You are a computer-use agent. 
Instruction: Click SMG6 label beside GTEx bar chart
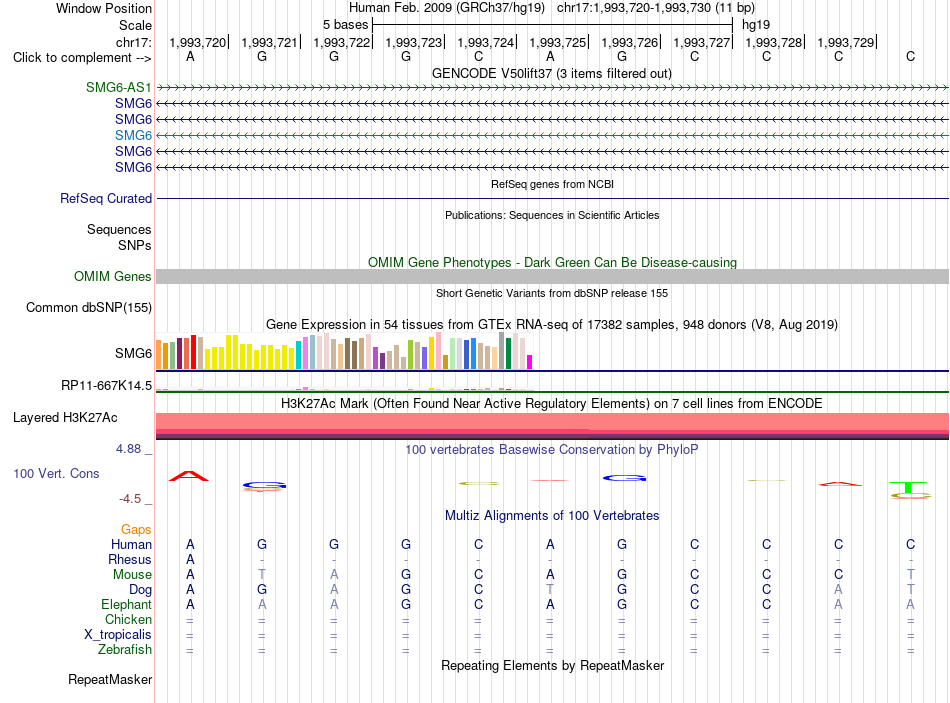coord(133,353)
